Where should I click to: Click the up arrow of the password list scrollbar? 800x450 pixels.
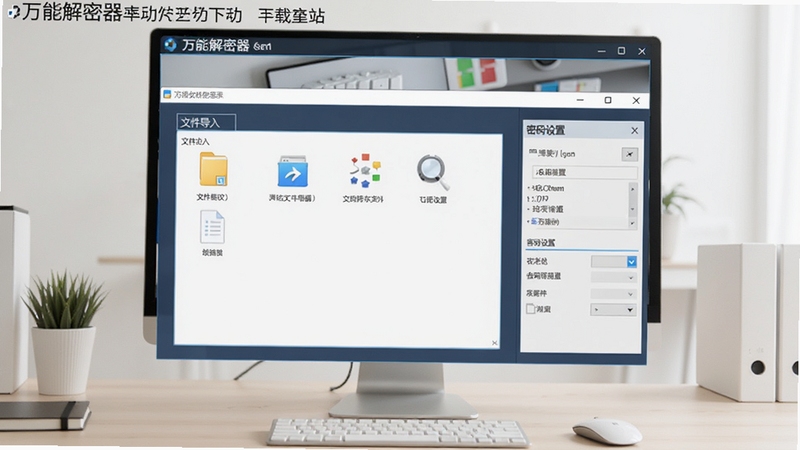pos(633,189)
